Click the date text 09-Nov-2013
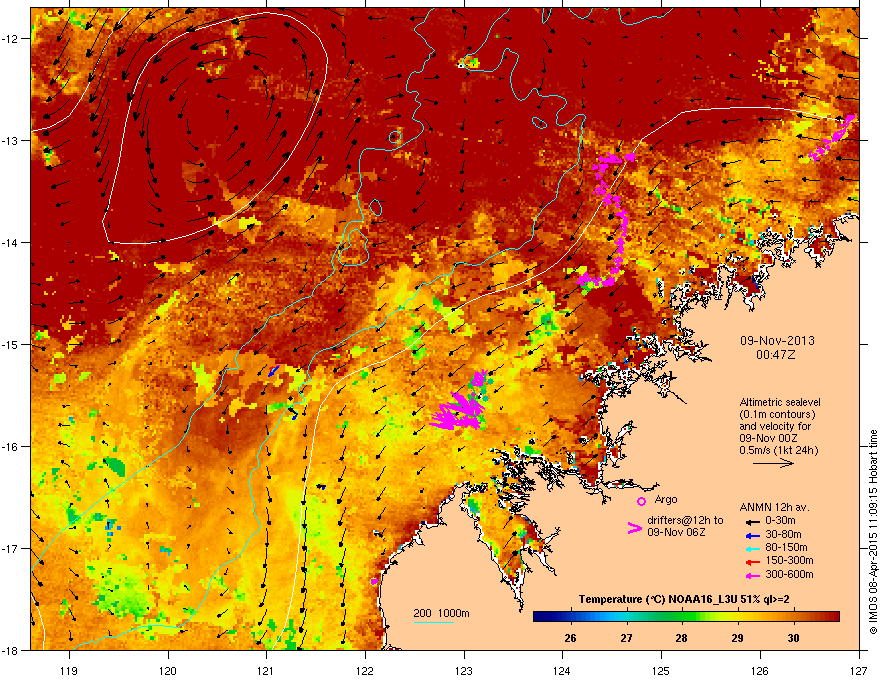The width and height of the screenshot is (880, 680). [777, 341]
